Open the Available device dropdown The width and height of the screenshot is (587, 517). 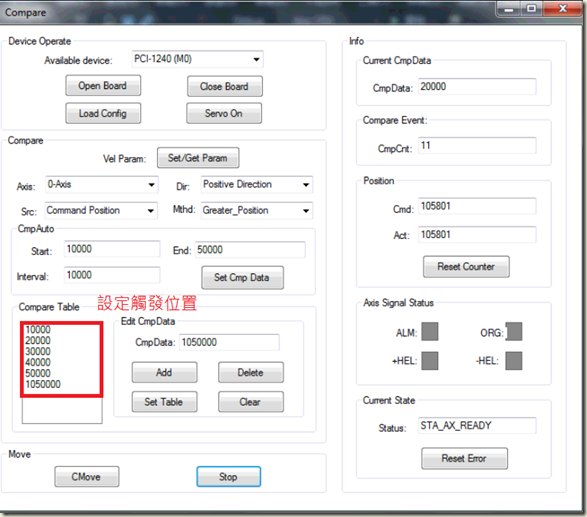click(x=197, y=59)
